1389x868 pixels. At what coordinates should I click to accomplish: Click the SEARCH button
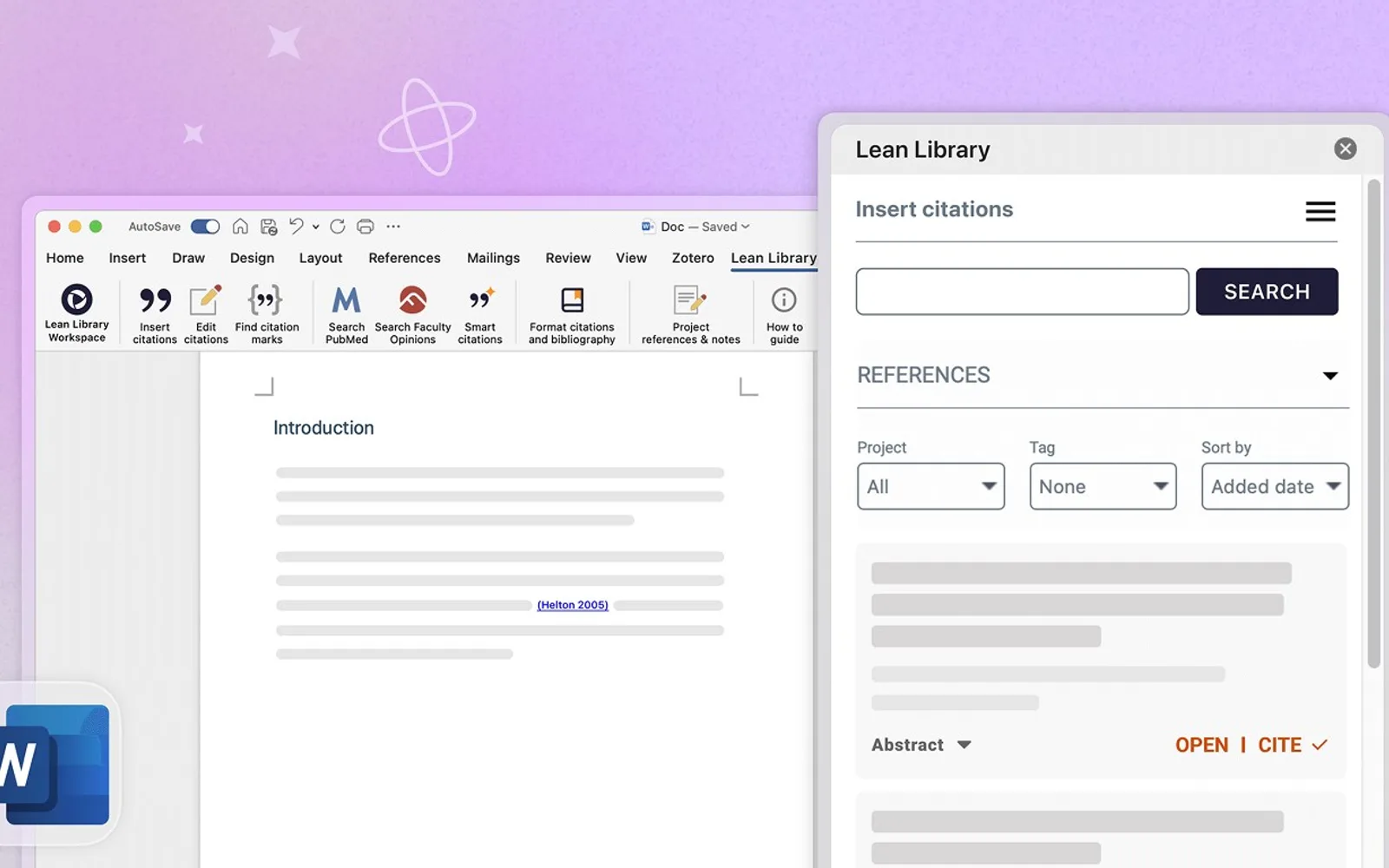click(1267, 292)
